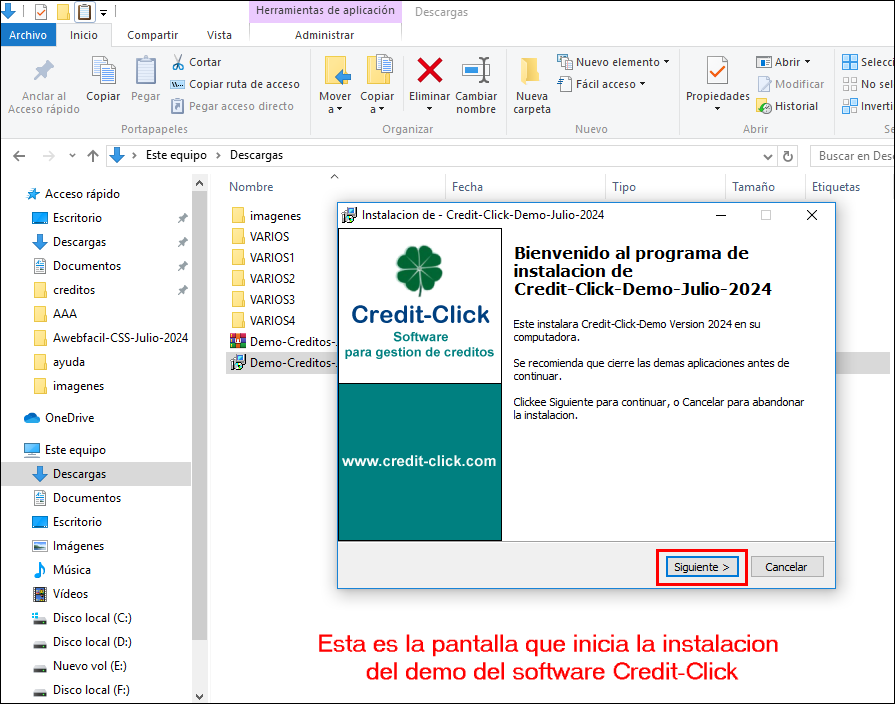Click the Cambiar nombre rename icon
The height and width of the screenshot is (704, 895).
(x=476, y=72)
